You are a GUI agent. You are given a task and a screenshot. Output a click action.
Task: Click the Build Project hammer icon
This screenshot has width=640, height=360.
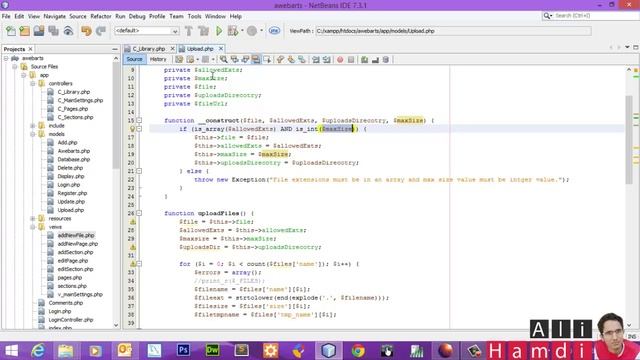click(x=189, y=31)
